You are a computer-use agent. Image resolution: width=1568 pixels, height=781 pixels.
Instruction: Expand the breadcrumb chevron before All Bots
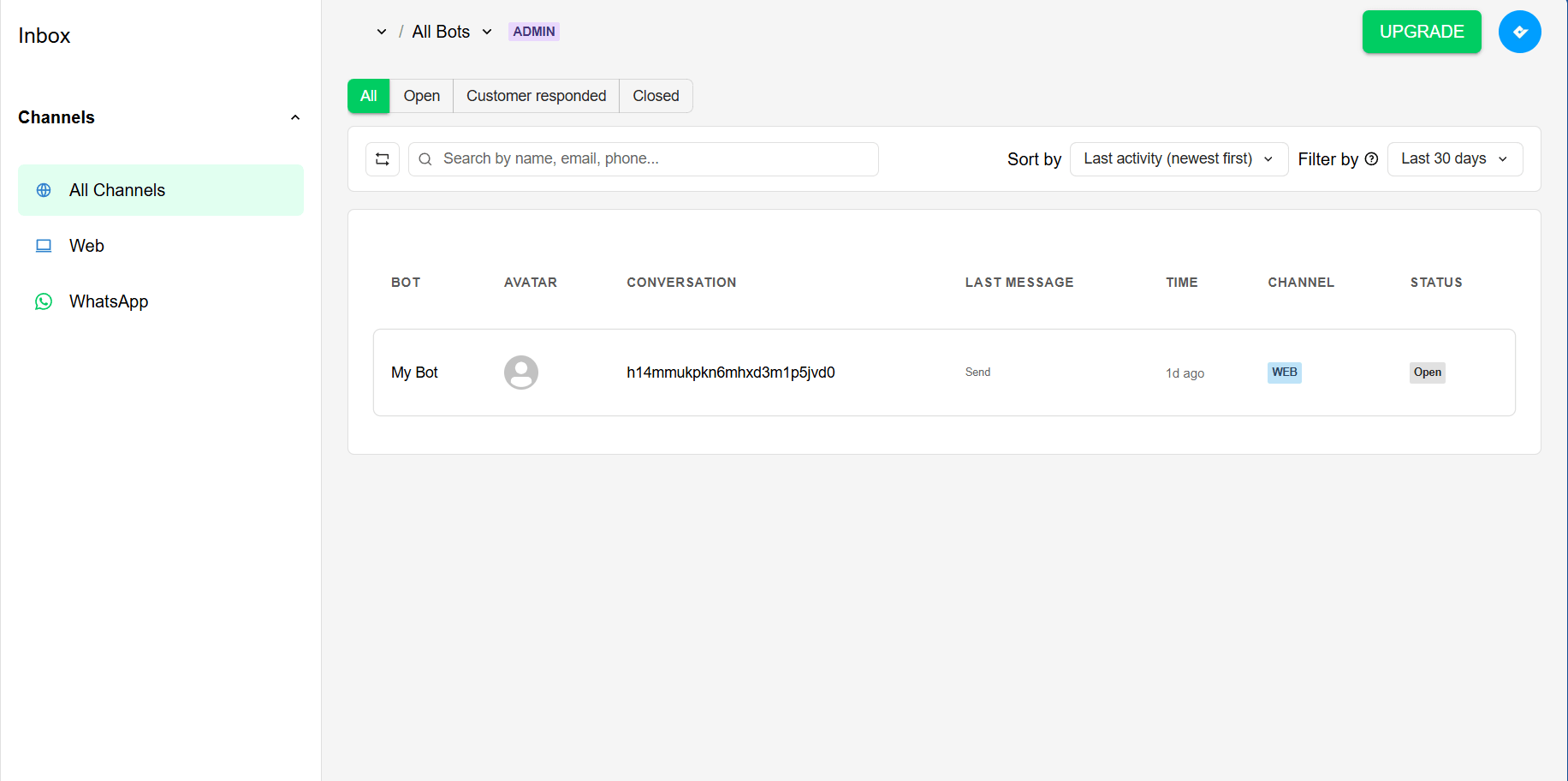[x=382, y=32]
